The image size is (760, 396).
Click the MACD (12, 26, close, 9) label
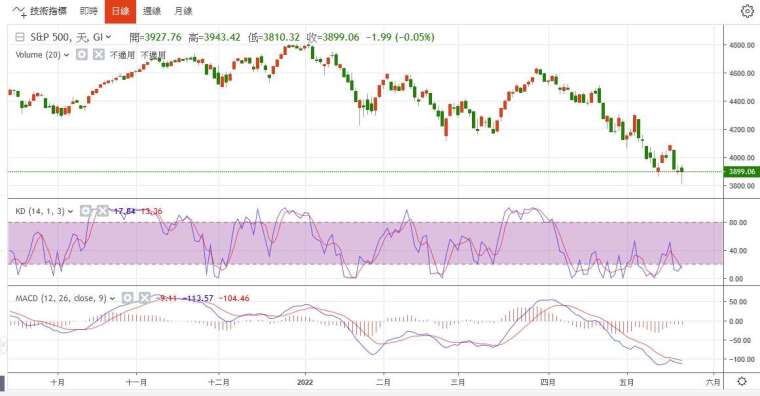point(61,298)
